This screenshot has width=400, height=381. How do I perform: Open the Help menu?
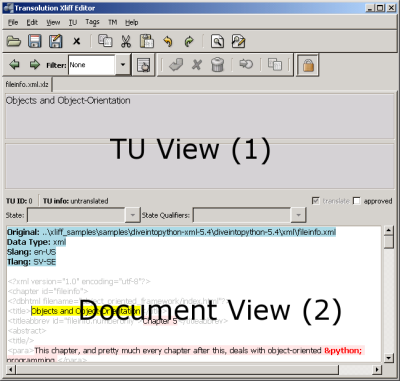click(132, 22)
